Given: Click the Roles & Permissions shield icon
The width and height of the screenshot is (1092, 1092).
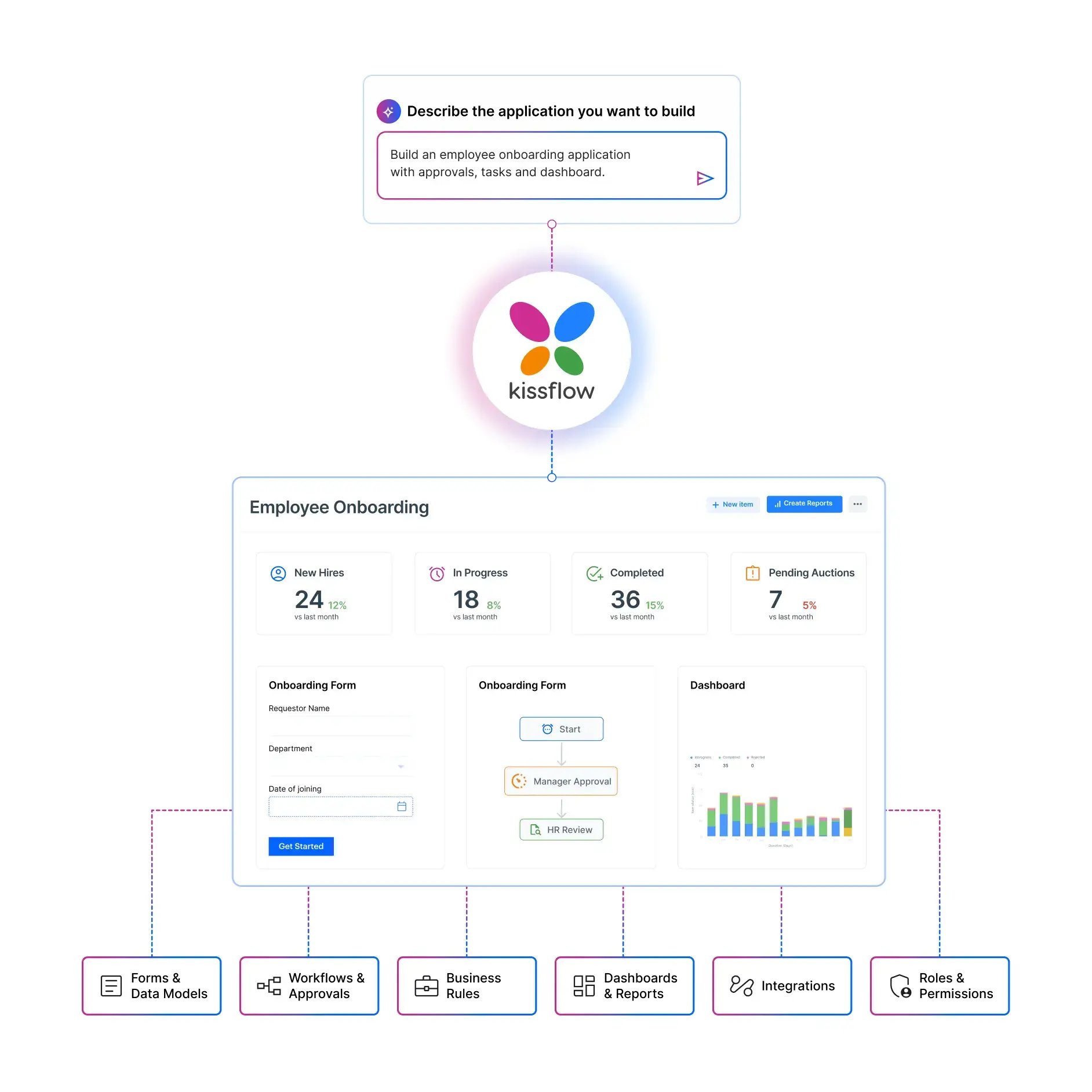Looking at the screenshot, I should (901, 986).
